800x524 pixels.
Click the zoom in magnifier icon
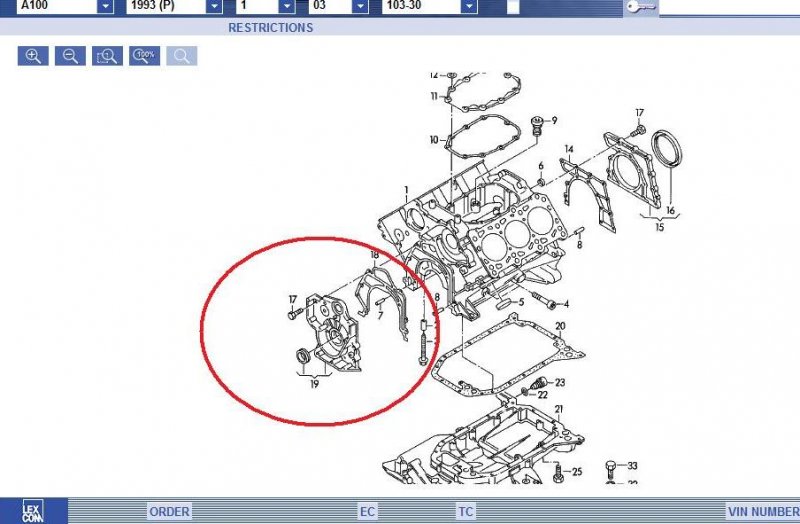click(33, 56)
